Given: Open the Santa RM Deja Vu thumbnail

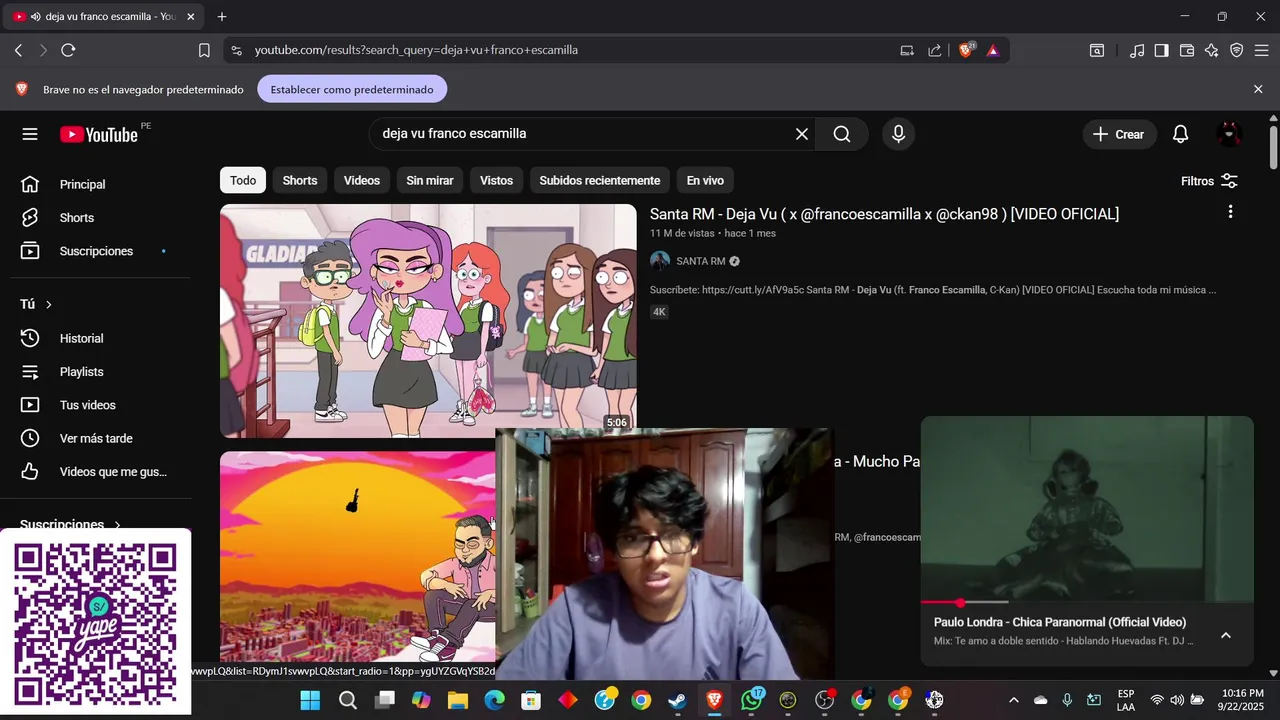Looking at the screenshot, I should pyautogui.click(x=428, y=320).
